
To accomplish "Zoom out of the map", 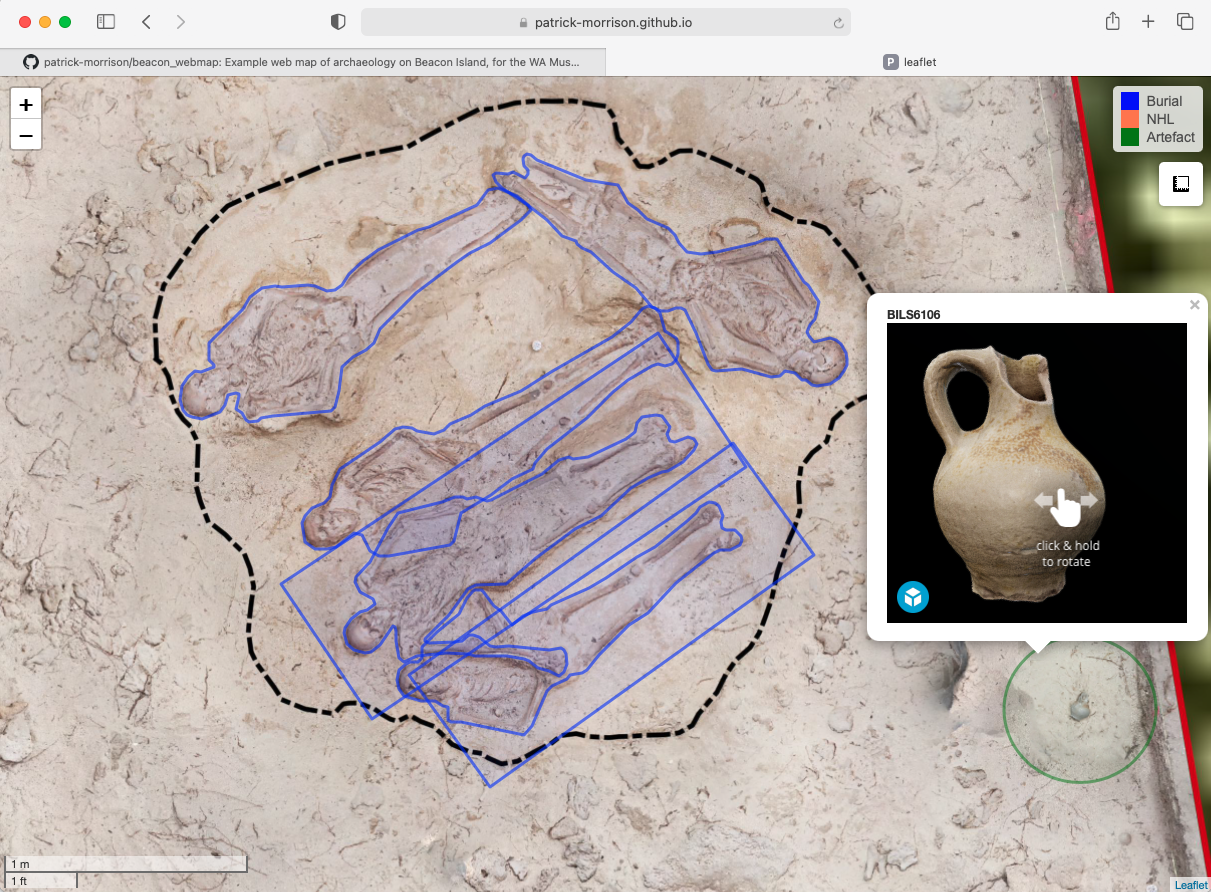I will pyautogui.click(x=26, y=135).
